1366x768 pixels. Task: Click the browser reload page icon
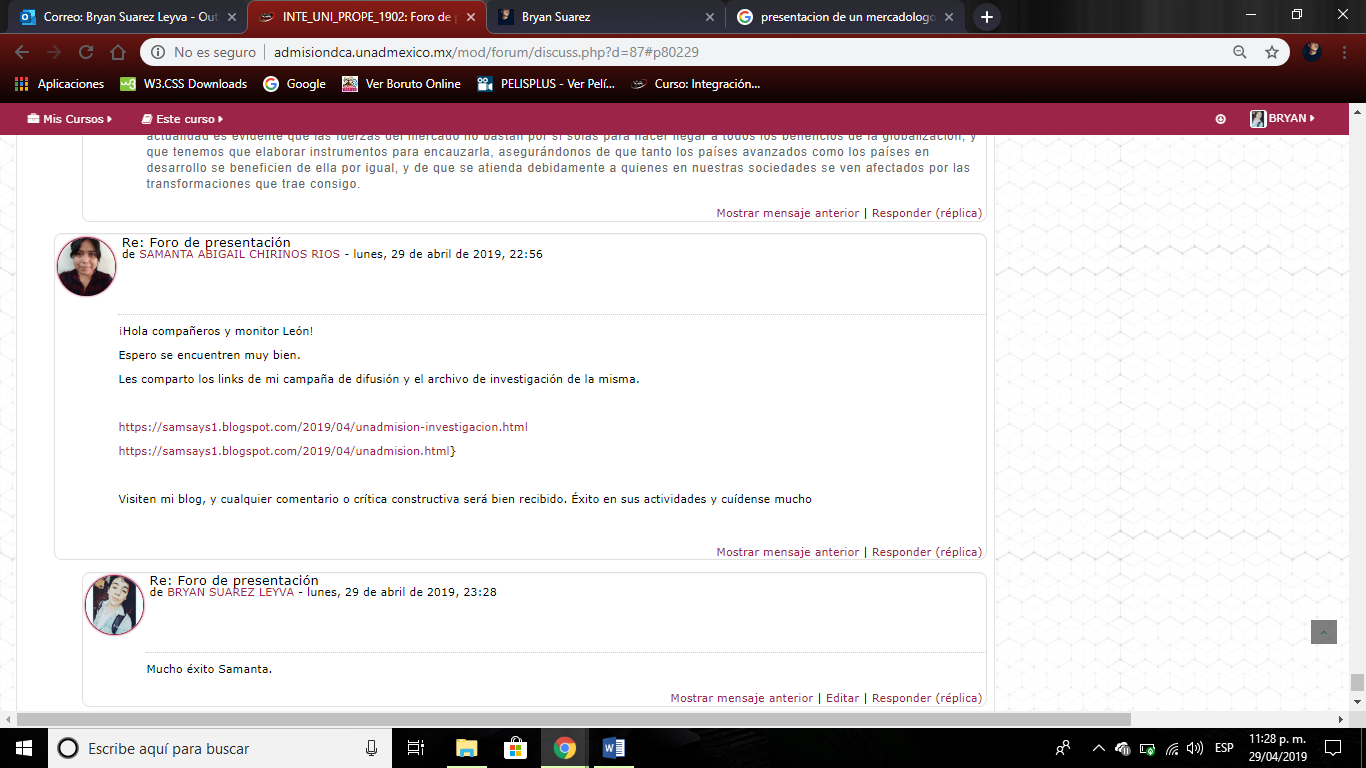86,52
